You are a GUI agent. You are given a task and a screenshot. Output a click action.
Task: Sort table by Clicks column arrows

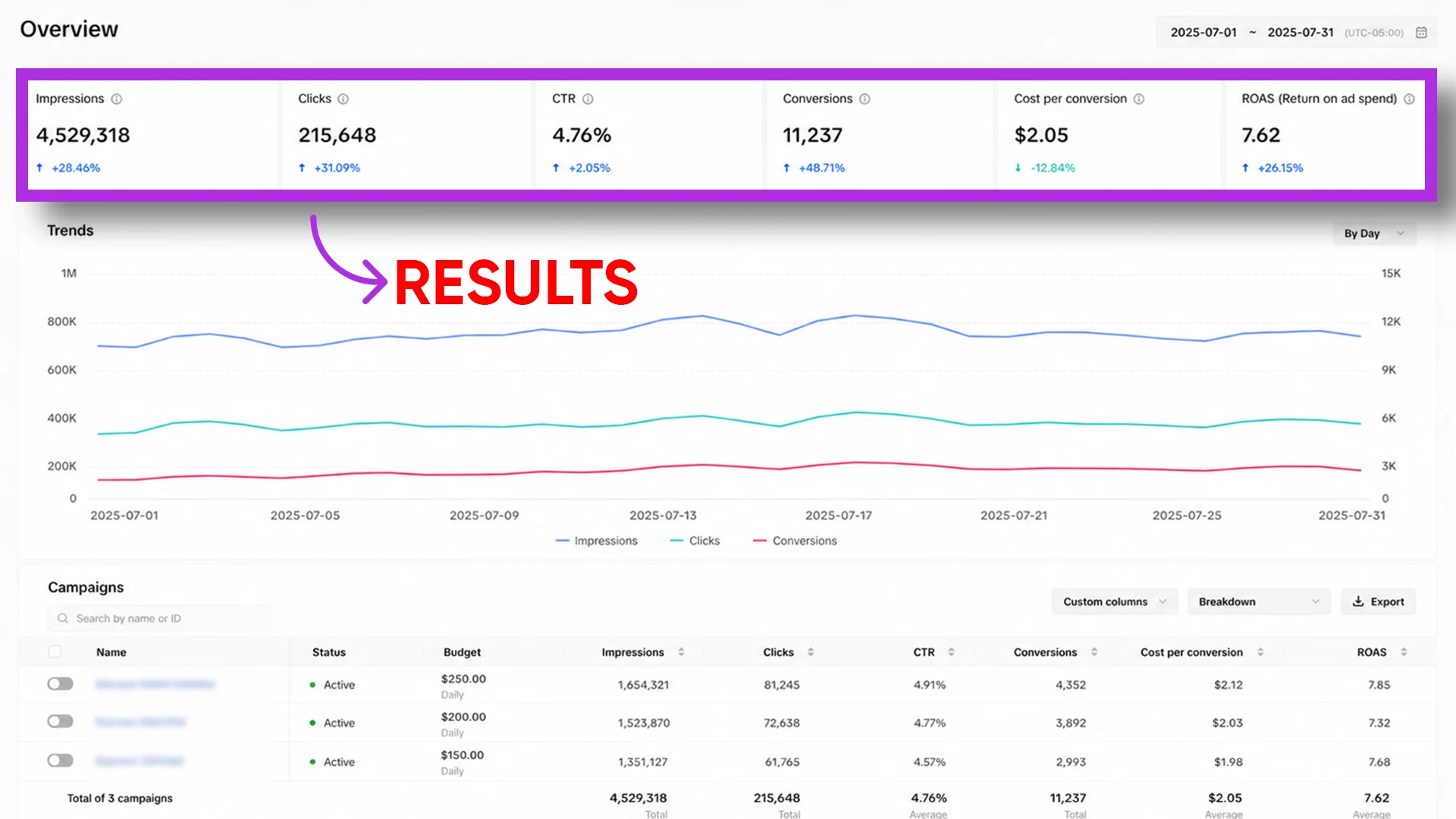[811, 652]
